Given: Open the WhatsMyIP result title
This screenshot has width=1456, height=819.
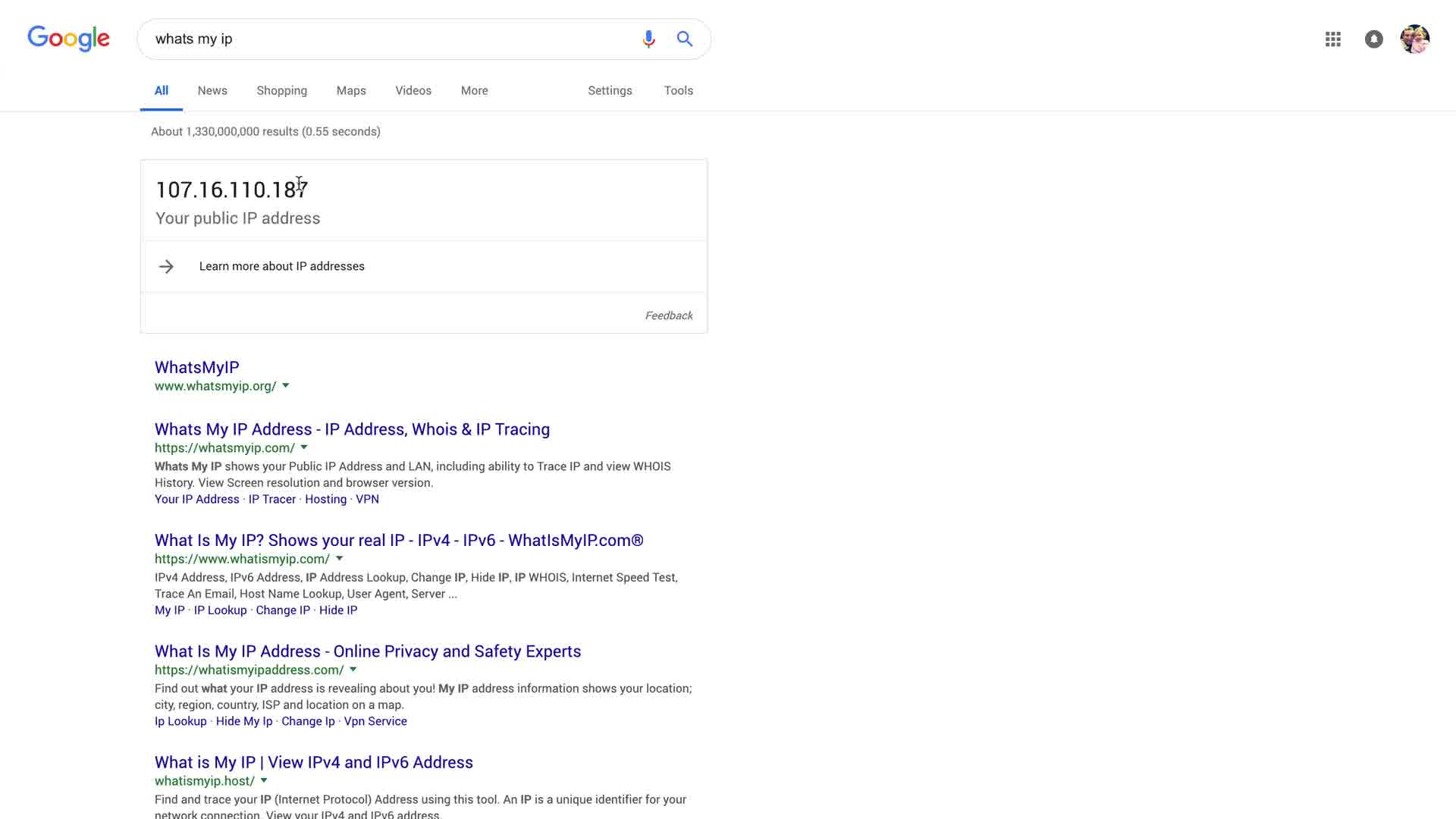Looking at the screenshot, I should click(x=196, y=367).
